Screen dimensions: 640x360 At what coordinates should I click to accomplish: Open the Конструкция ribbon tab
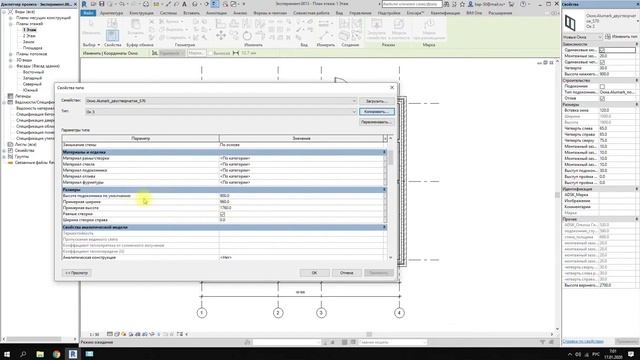(x=141, y=13)
